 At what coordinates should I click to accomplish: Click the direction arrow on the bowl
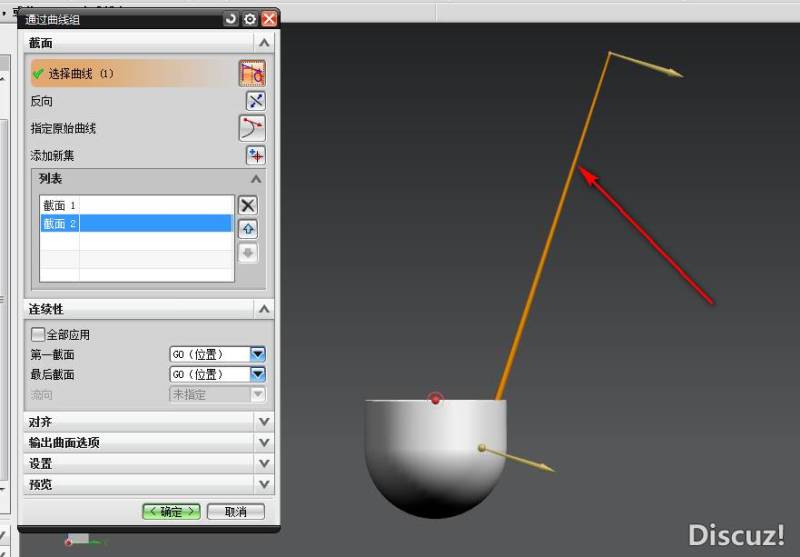click(x=516, y=458)
